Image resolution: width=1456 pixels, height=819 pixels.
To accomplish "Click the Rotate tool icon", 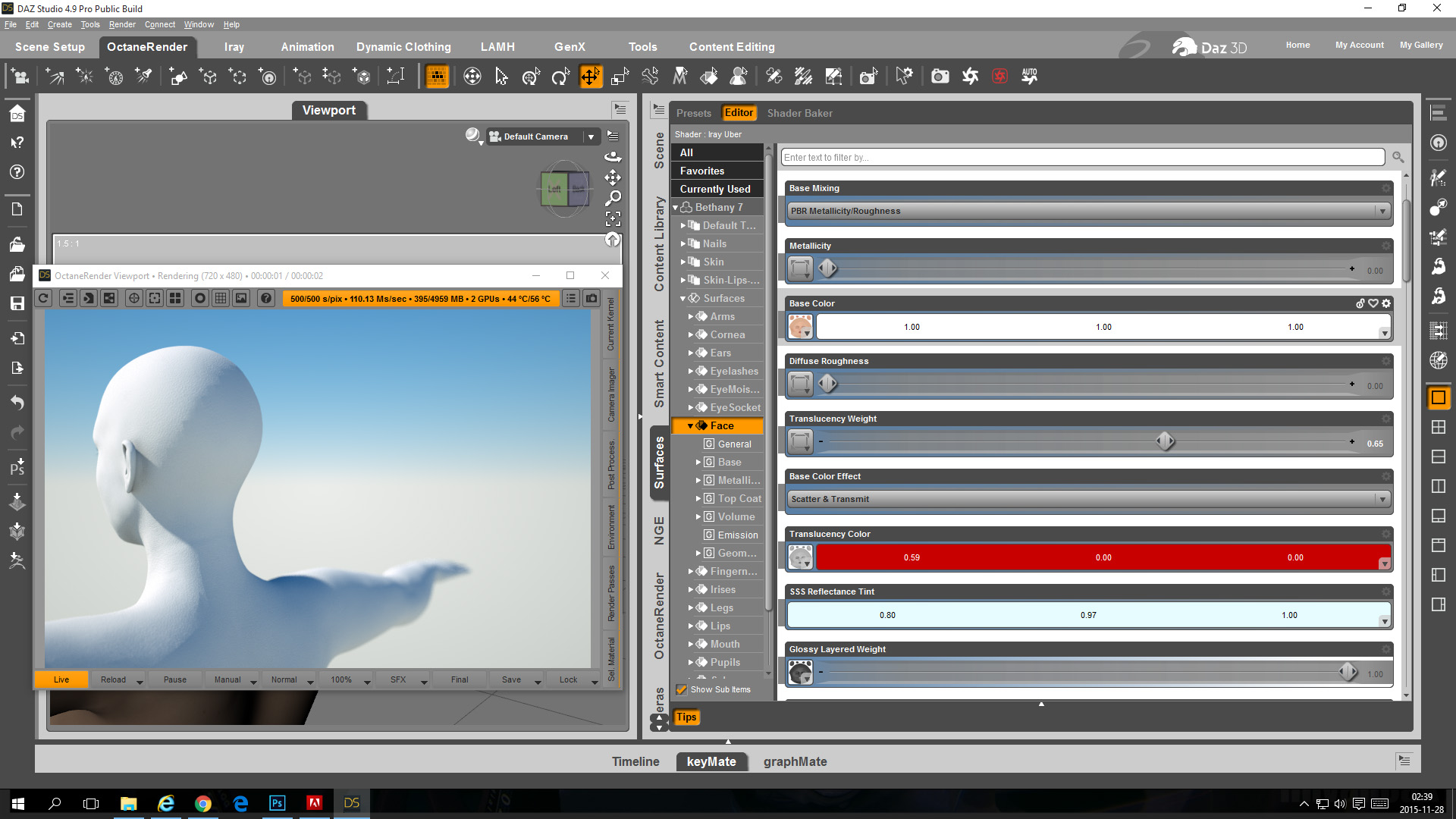I will coord(560,77).
